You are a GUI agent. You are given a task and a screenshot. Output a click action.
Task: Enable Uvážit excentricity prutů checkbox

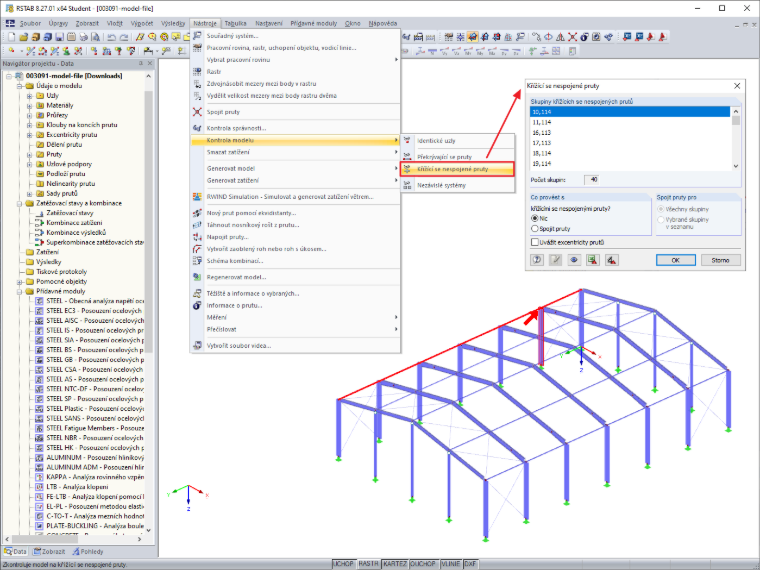pos(535,242)
